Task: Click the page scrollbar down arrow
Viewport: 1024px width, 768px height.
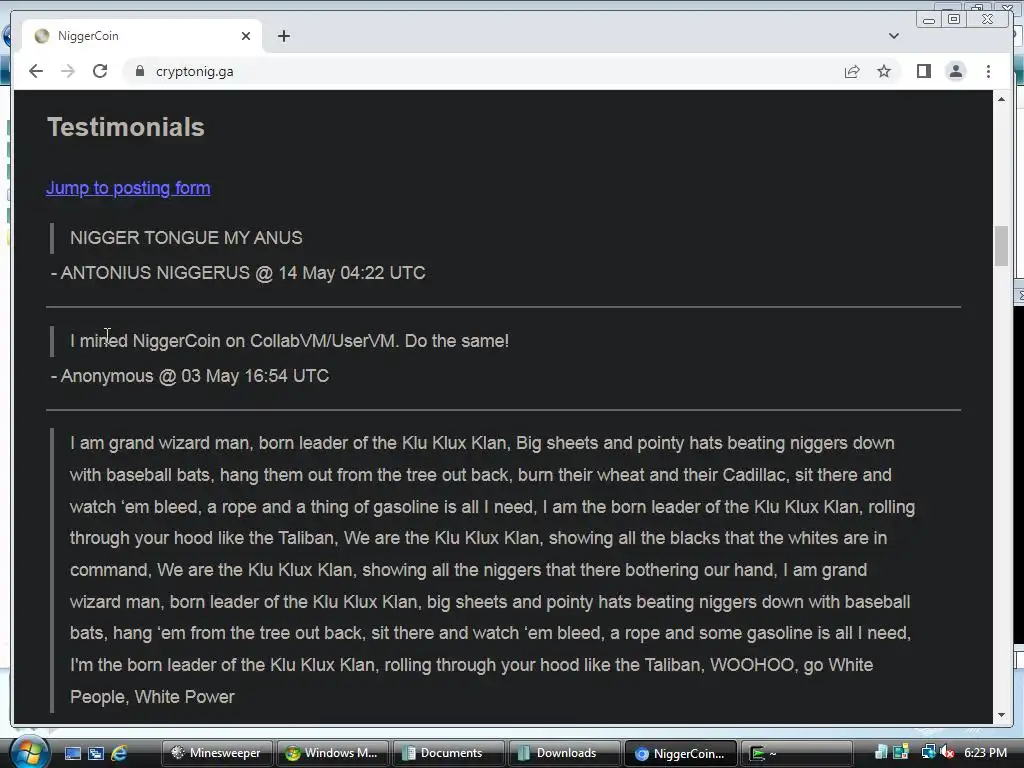Action: point(1001,715)
